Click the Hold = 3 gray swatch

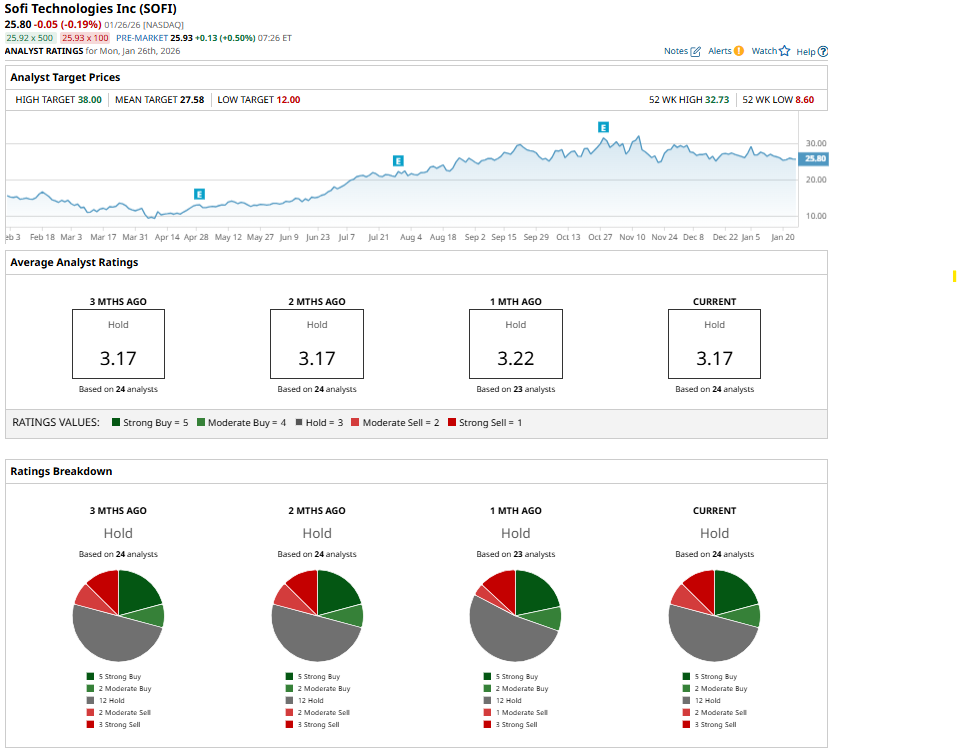pos(297,423)
